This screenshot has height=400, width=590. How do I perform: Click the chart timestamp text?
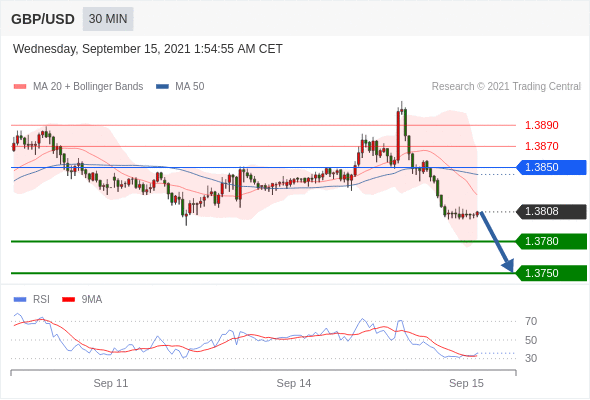tap(148, 49)
